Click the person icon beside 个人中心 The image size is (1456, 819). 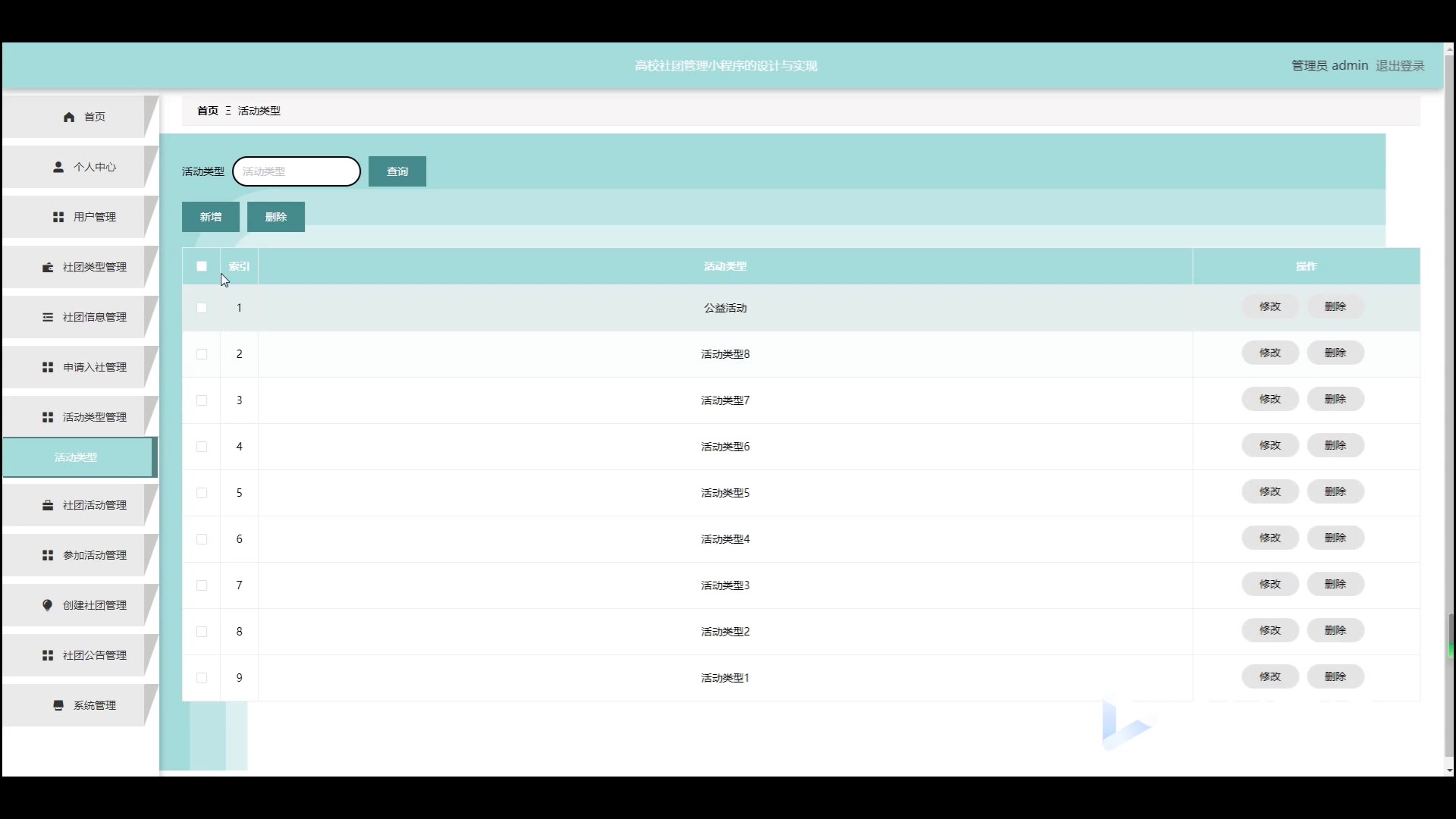point(58,167)
